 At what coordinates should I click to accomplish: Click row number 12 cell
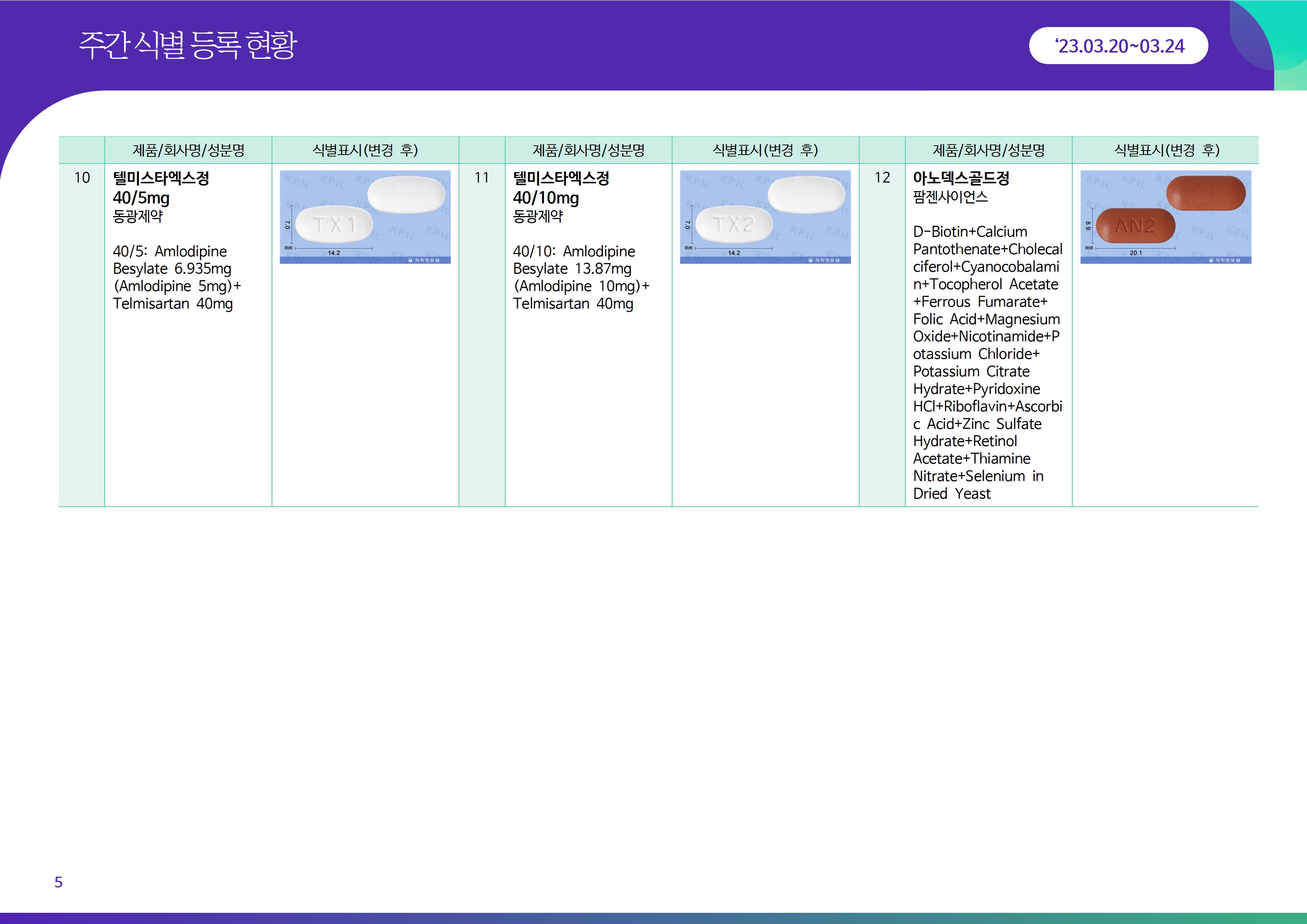coord(882,178)
